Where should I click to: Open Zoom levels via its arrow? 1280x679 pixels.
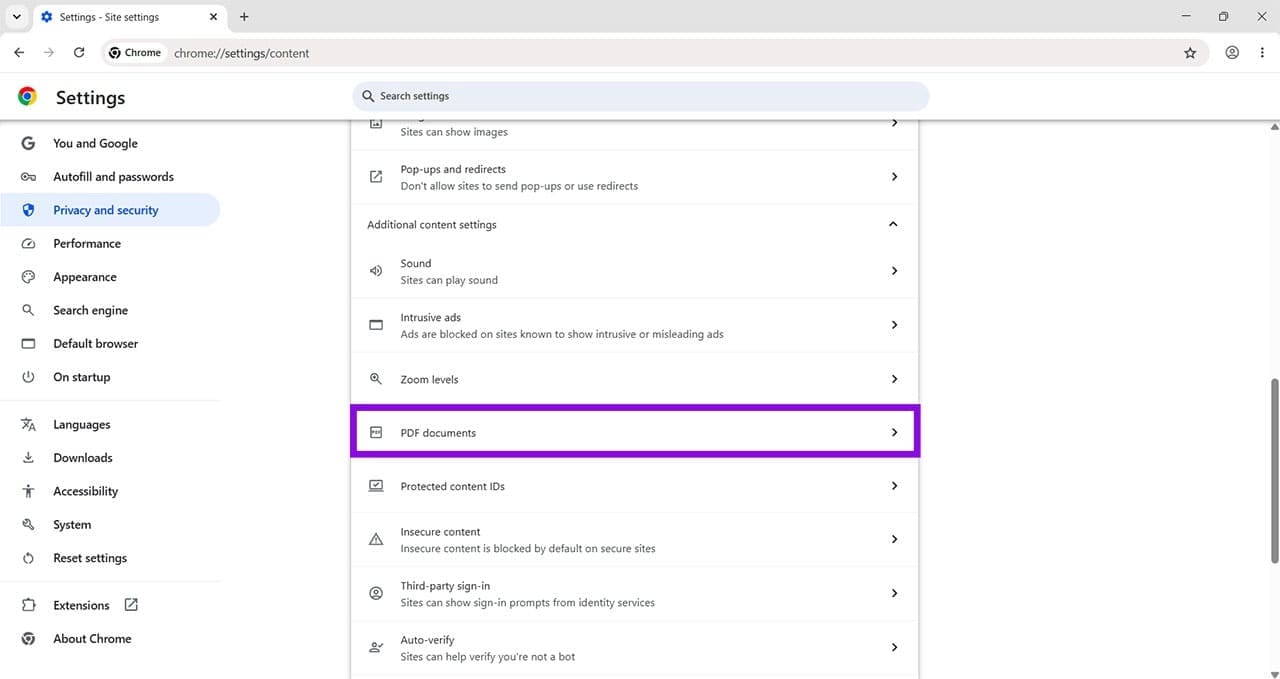(x=894, y=379)
